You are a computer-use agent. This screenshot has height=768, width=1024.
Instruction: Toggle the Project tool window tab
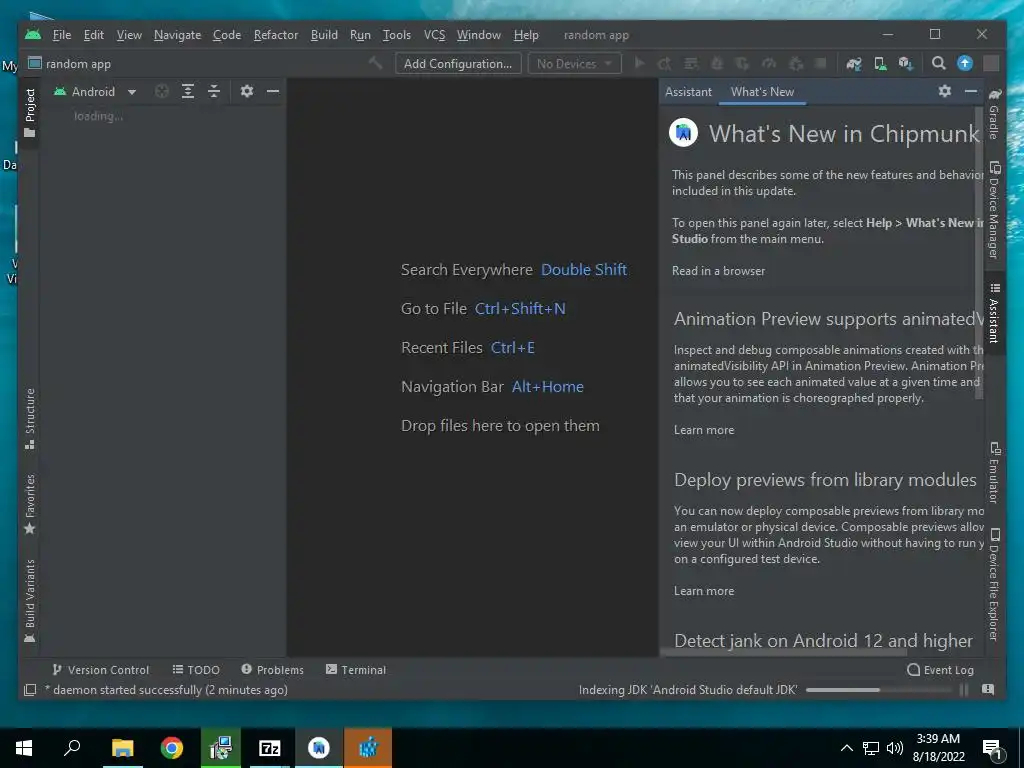pos(29,112)
